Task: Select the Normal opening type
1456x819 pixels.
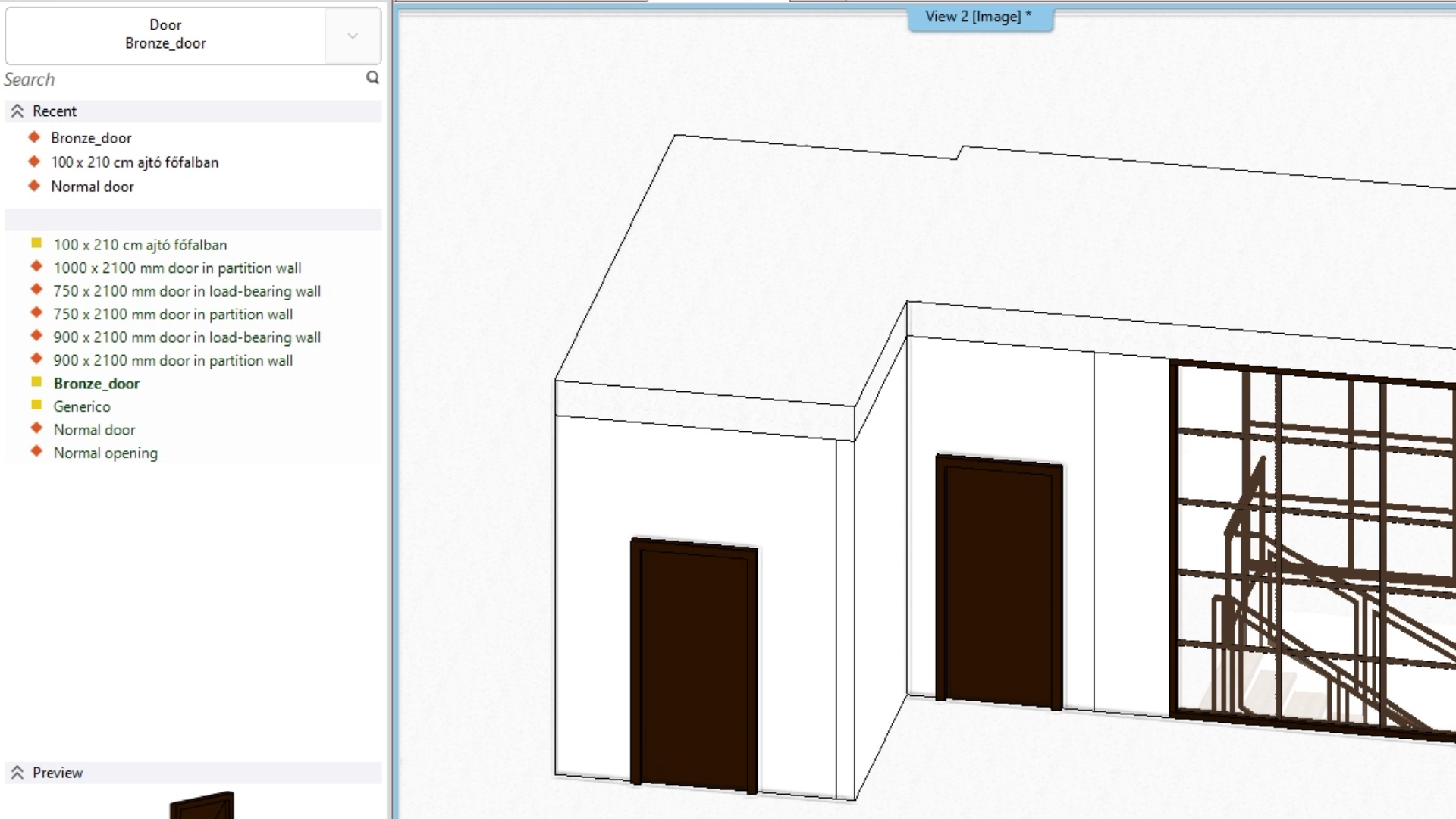Action: tap(105, 453)
